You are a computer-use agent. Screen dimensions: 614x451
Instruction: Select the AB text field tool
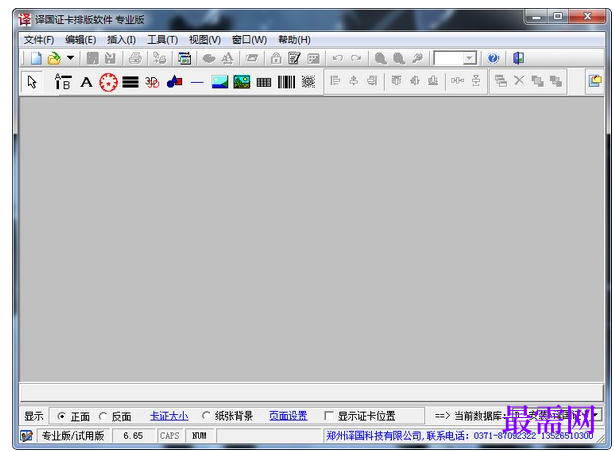pos(63,82)
